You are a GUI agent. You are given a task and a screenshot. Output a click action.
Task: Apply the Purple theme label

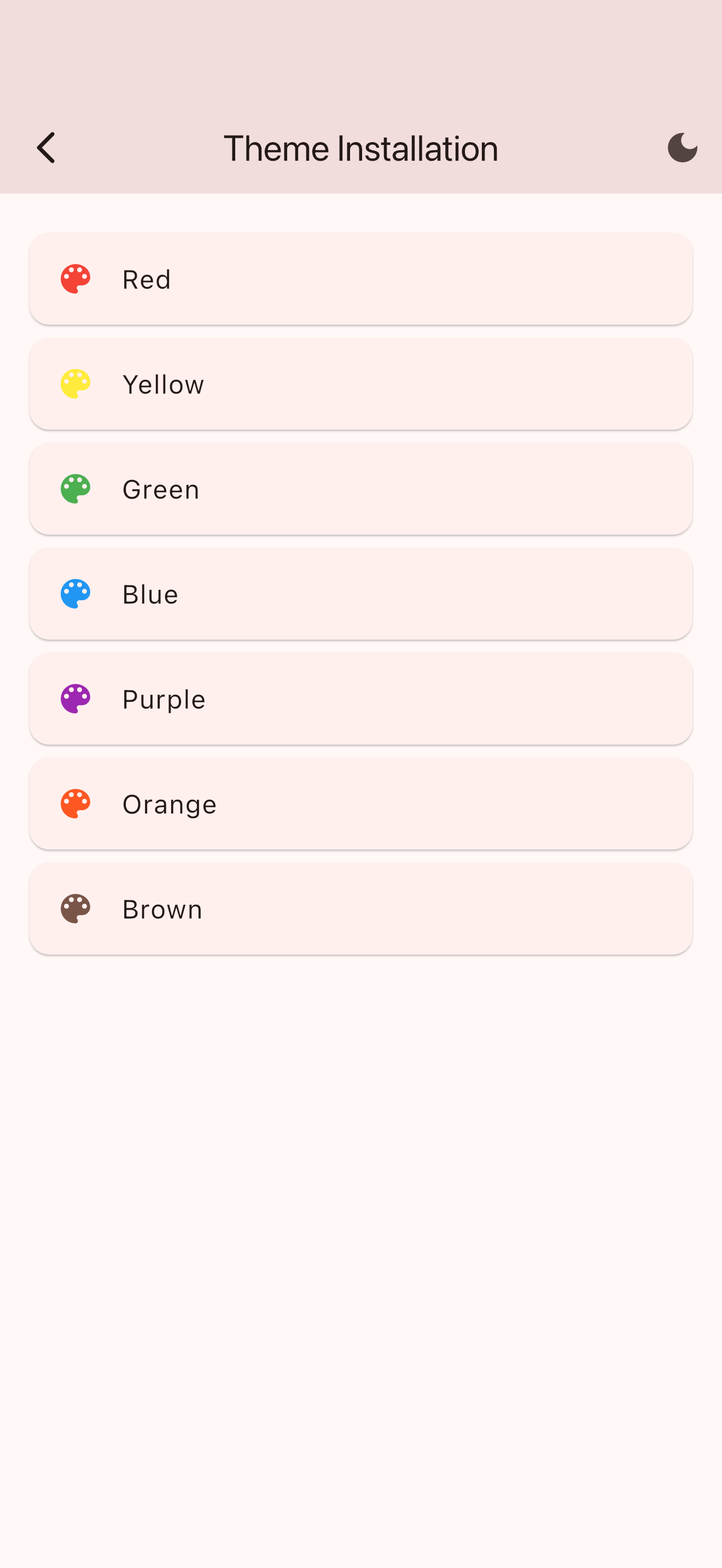pos(164,699)
